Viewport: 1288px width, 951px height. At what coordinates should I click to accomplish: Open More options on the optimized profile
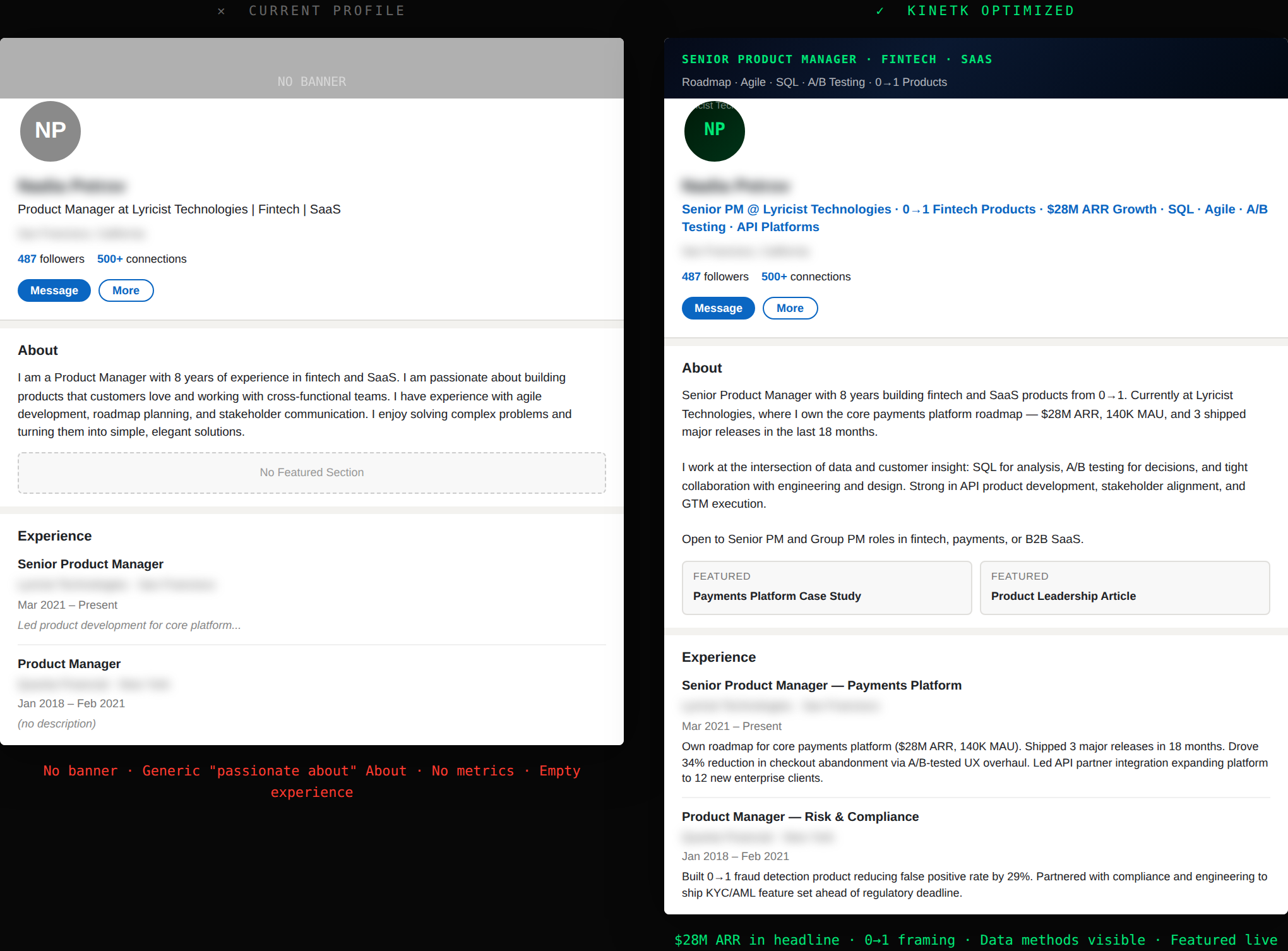(x=790, y=308)
